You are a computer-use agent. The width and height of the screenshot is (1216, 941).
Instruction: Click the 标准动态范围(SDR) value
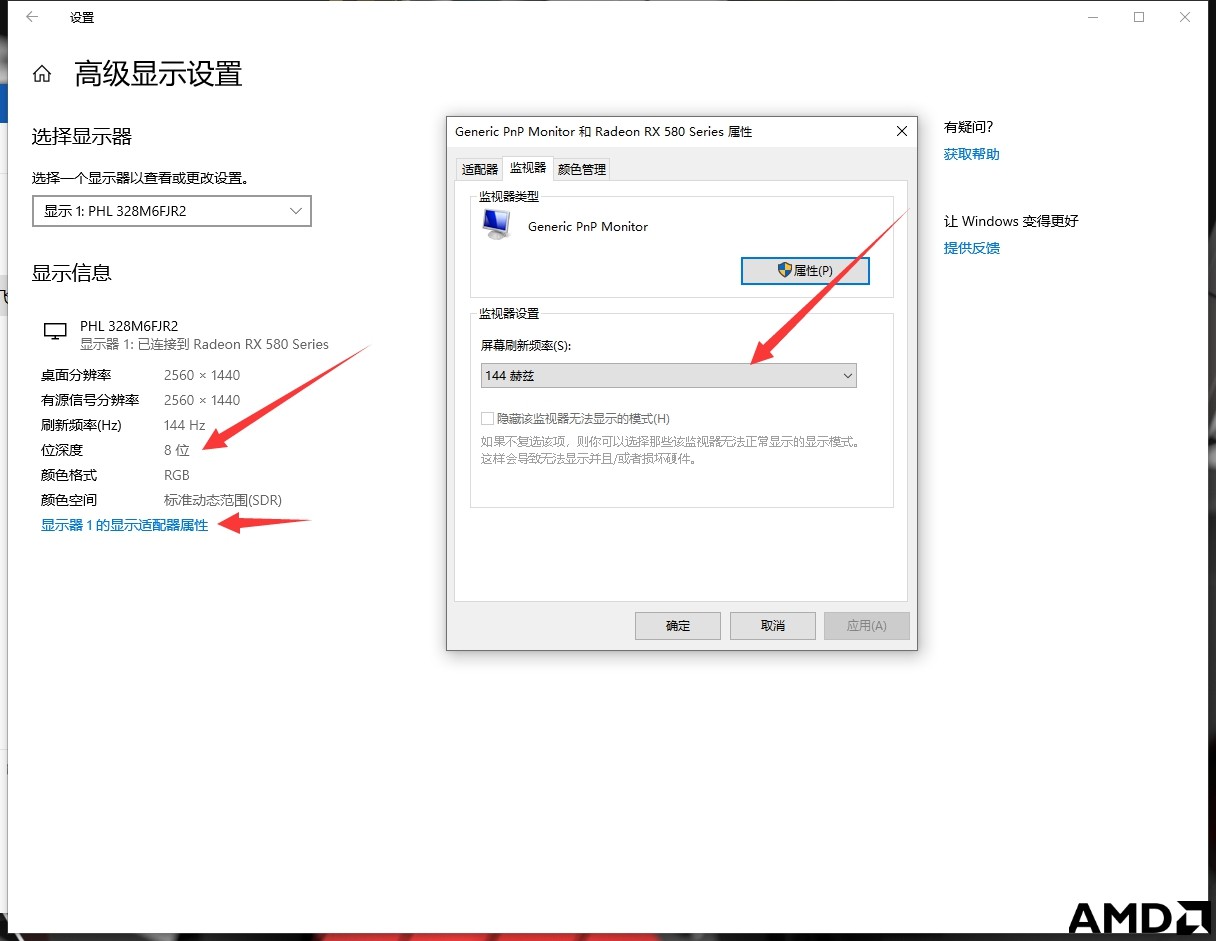coord(224,500)
